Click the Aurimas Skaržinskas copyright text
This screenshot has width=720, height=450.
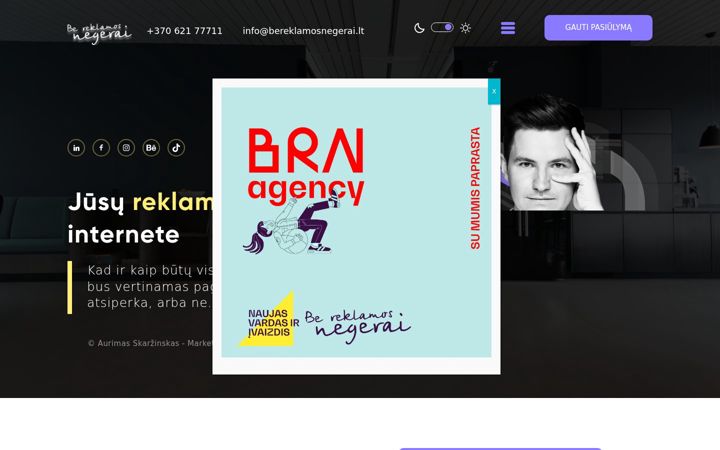pyautogui.click(x=150, y=343)
